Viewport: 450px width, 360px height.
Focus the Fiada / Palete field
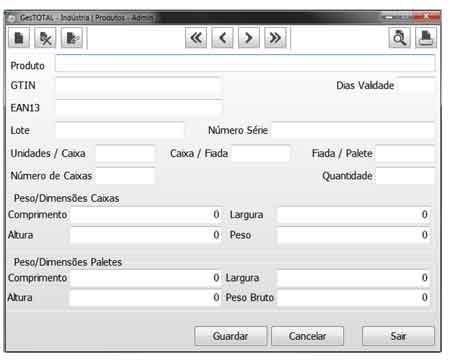(x=406, y=153)
